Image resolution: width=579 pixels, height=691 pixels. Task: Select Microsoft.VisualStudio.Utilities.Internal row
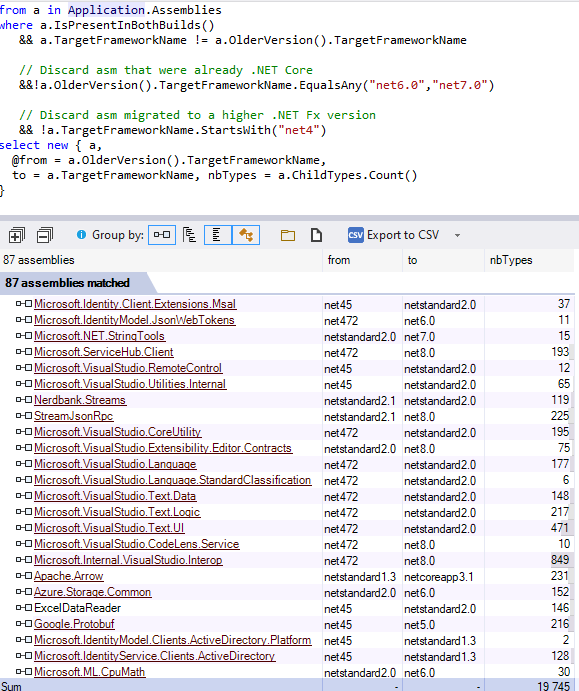coord(287,384)
